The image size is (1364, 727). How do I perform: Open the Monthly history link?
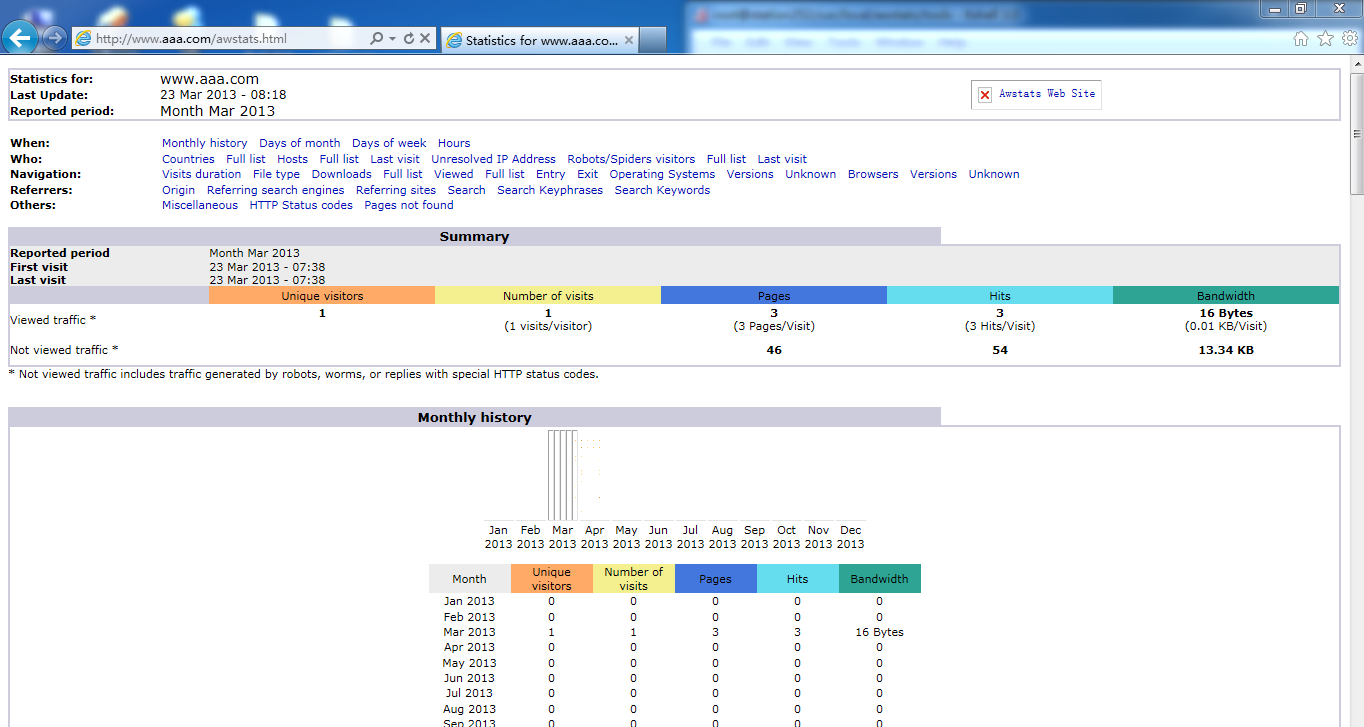(205, 143)
